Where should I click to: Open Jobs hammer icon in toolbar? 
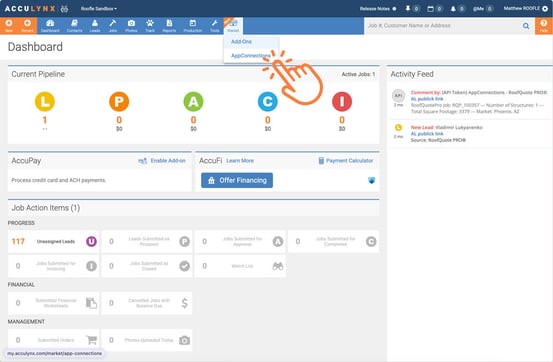[x=113, y=26]
